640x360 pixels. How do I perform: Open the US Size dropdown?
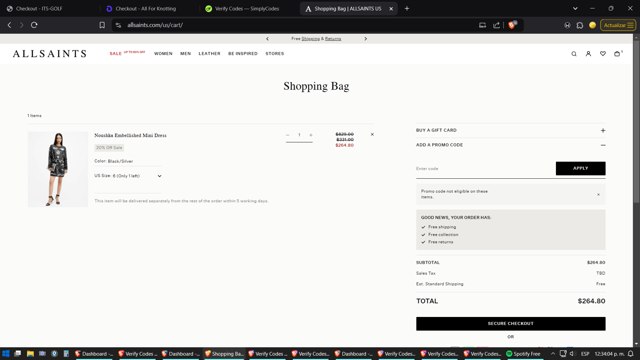[x=128, y=176]
